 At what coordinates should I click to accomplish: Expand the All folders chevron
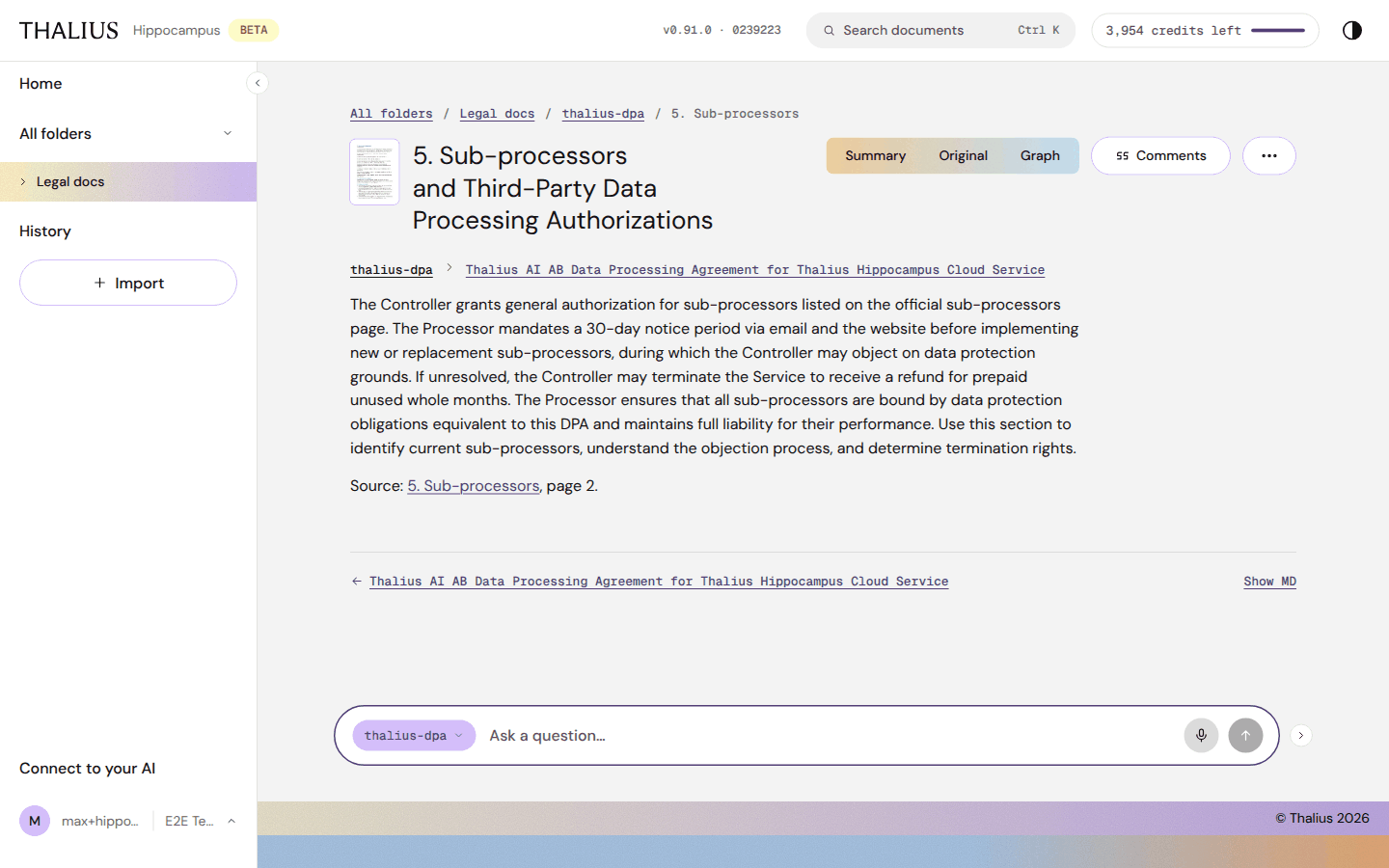pyautogui.click(x=228, y=133)
